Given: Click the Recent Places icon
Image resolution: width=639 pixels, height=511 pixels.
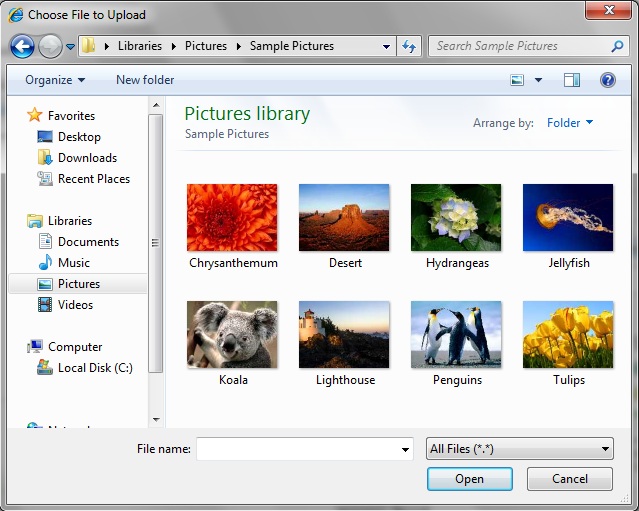Looking at the screenshot, I should 45,178.
